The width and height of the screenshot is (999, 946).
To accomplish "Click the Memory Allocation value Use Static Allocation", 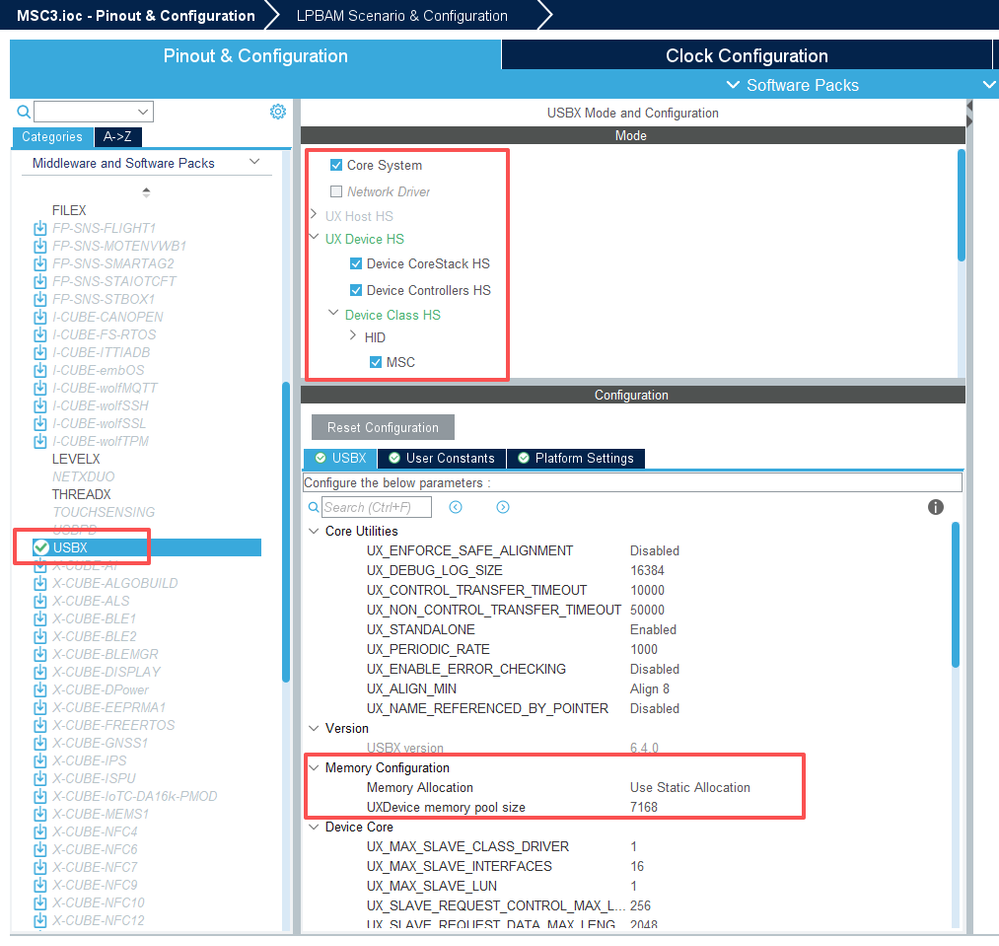I will click(x=690, y=787).
